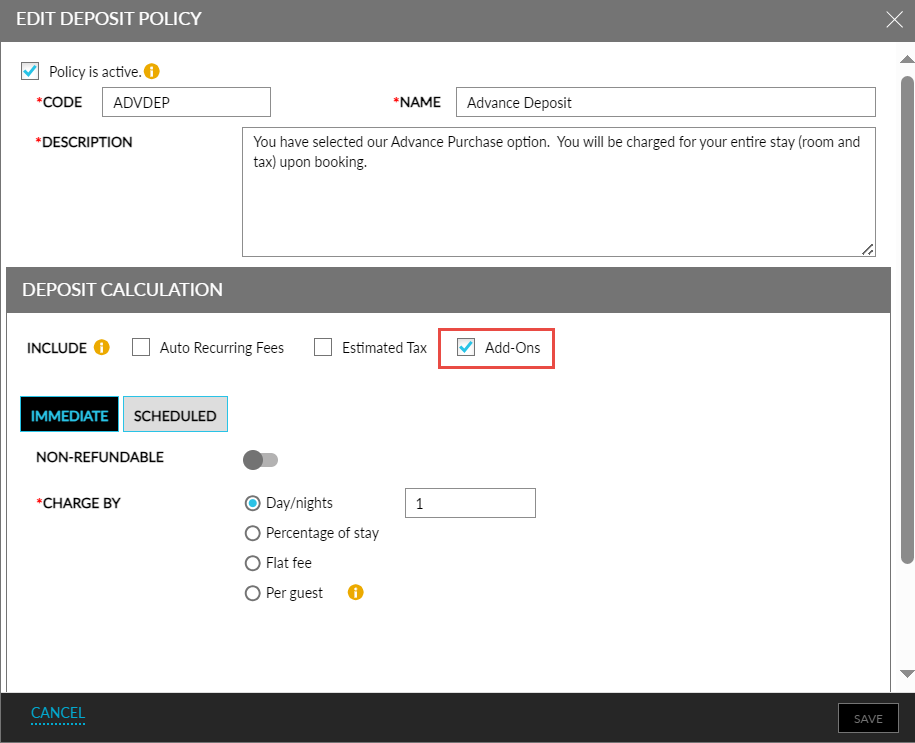Check the Estimated Tax checkbox
The height and width of the screenshot is (743, 915).
(323, 348)
